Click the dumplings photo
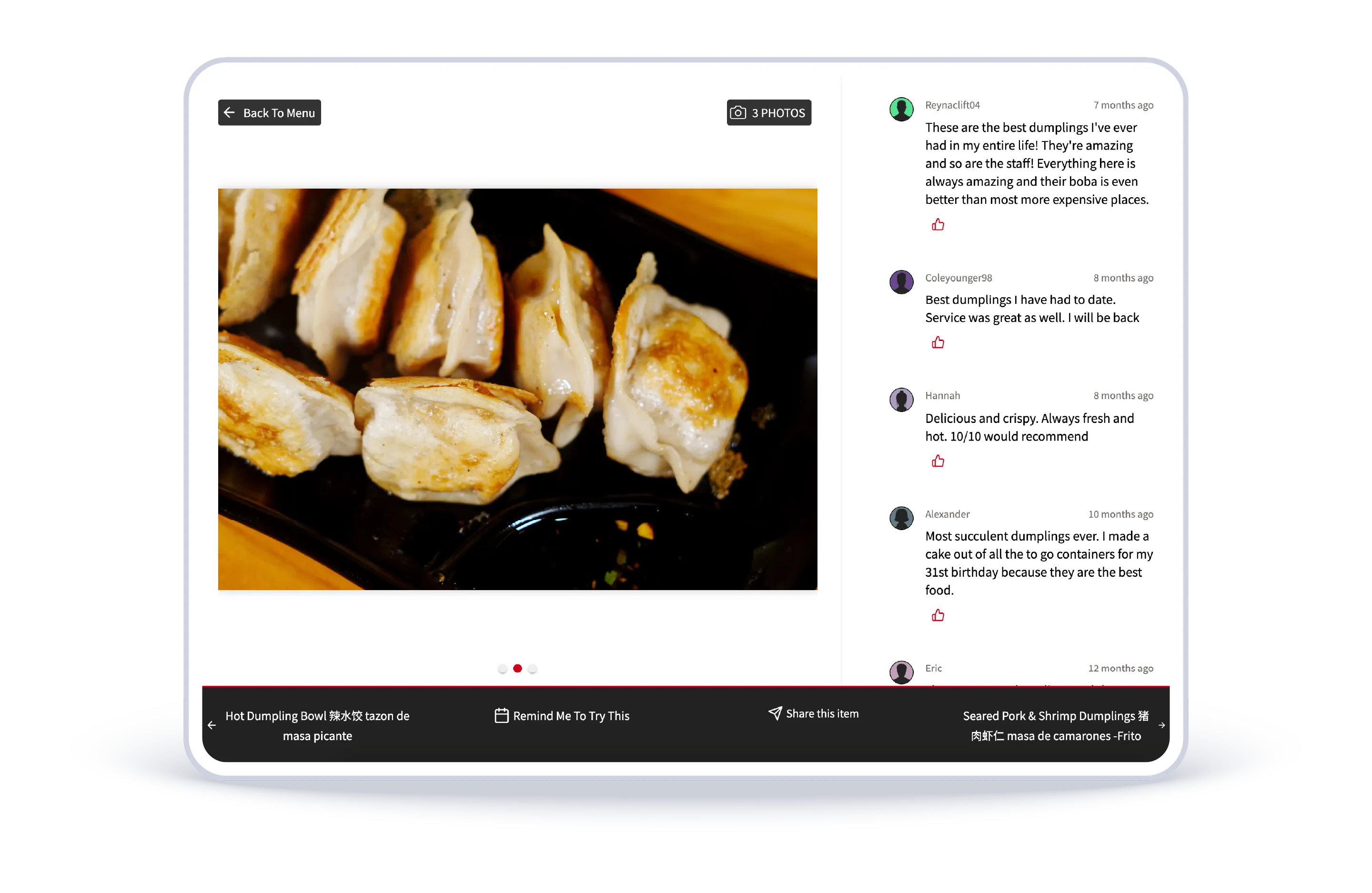The image size is (1372, 893). point(518,389)
